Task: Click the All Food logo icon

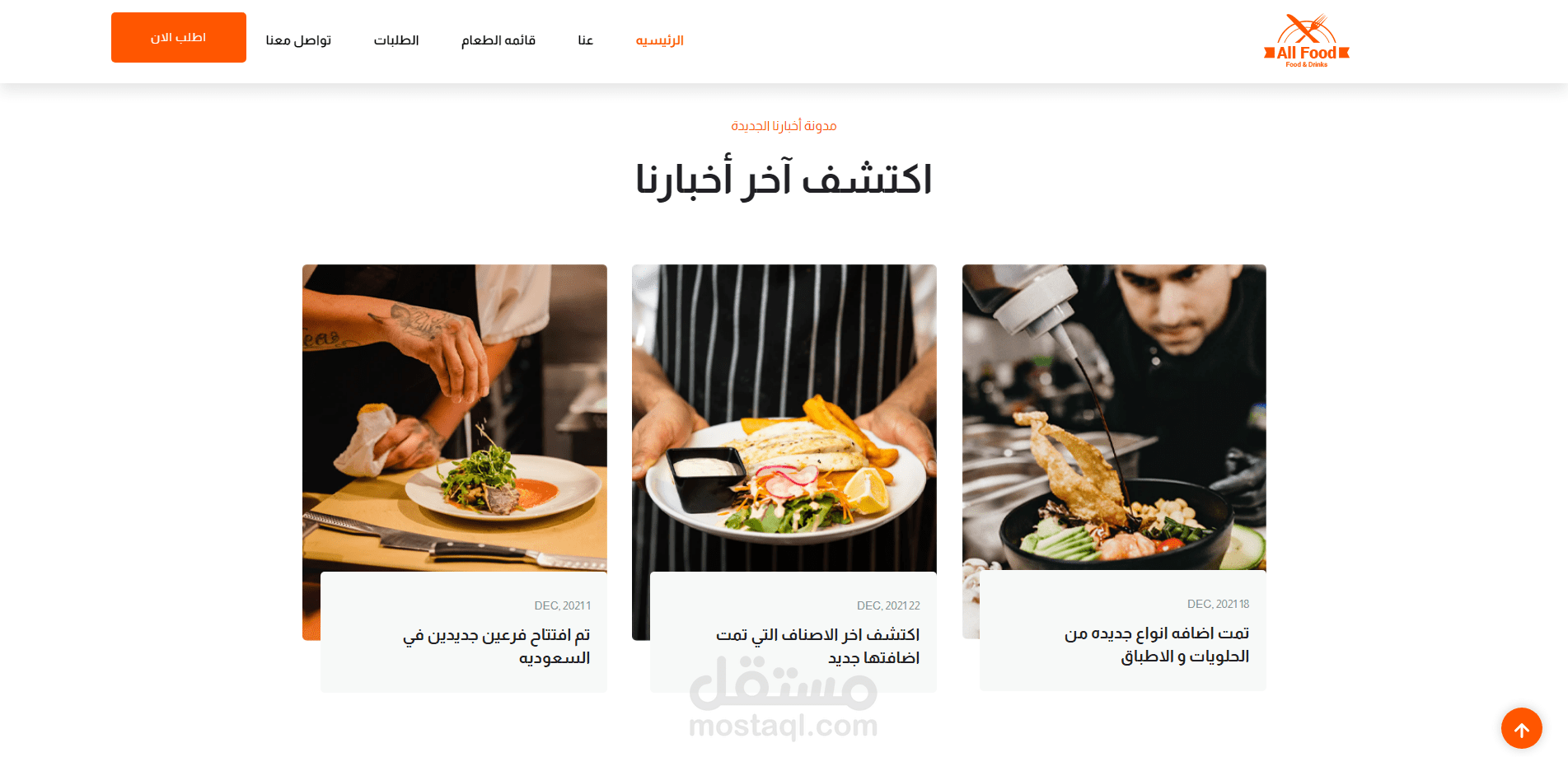Action: 1307,40
